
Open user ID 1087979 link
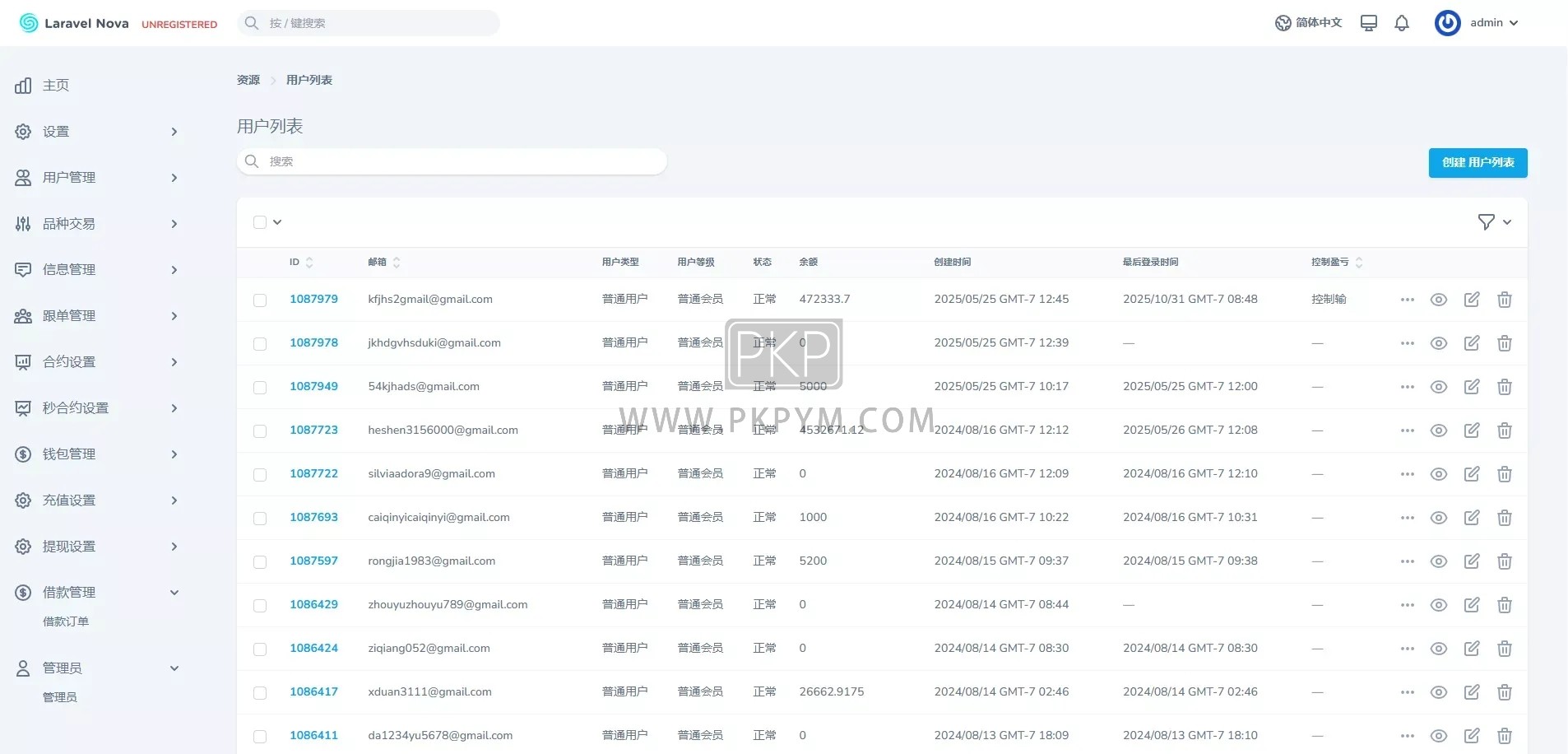313,300
